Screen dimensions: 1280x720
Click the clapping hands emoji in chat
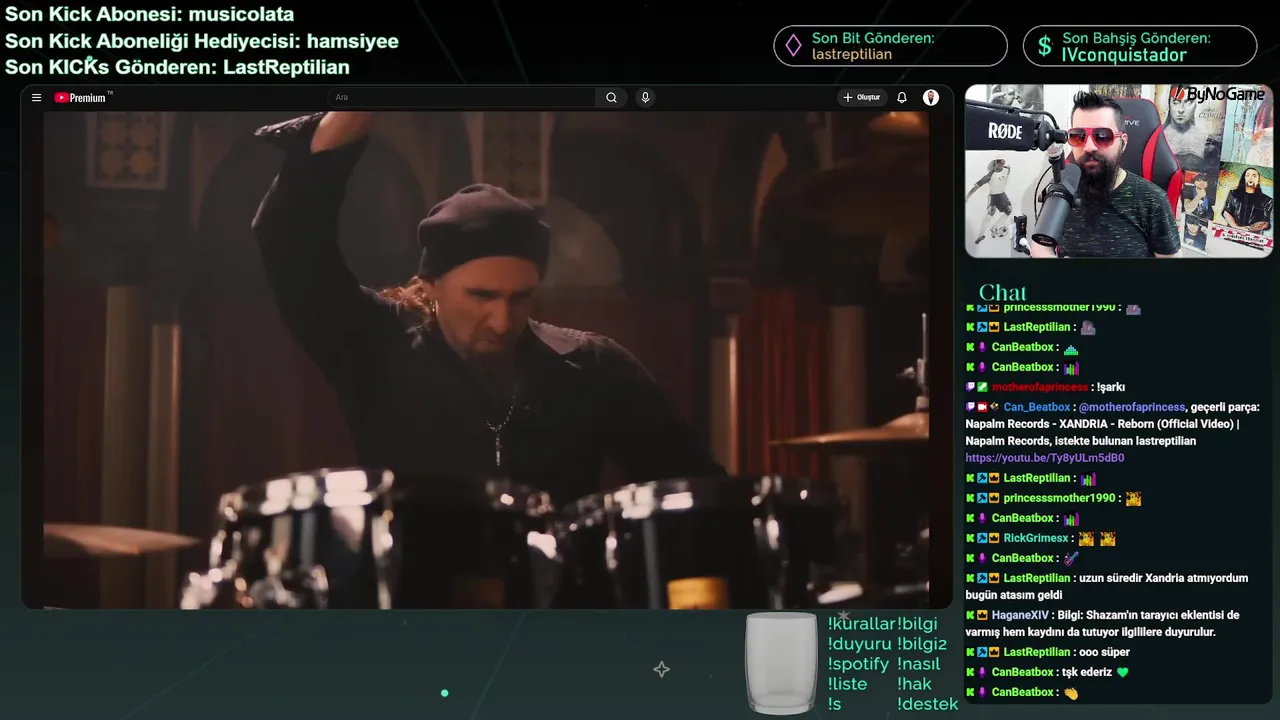click(1071, 692)
